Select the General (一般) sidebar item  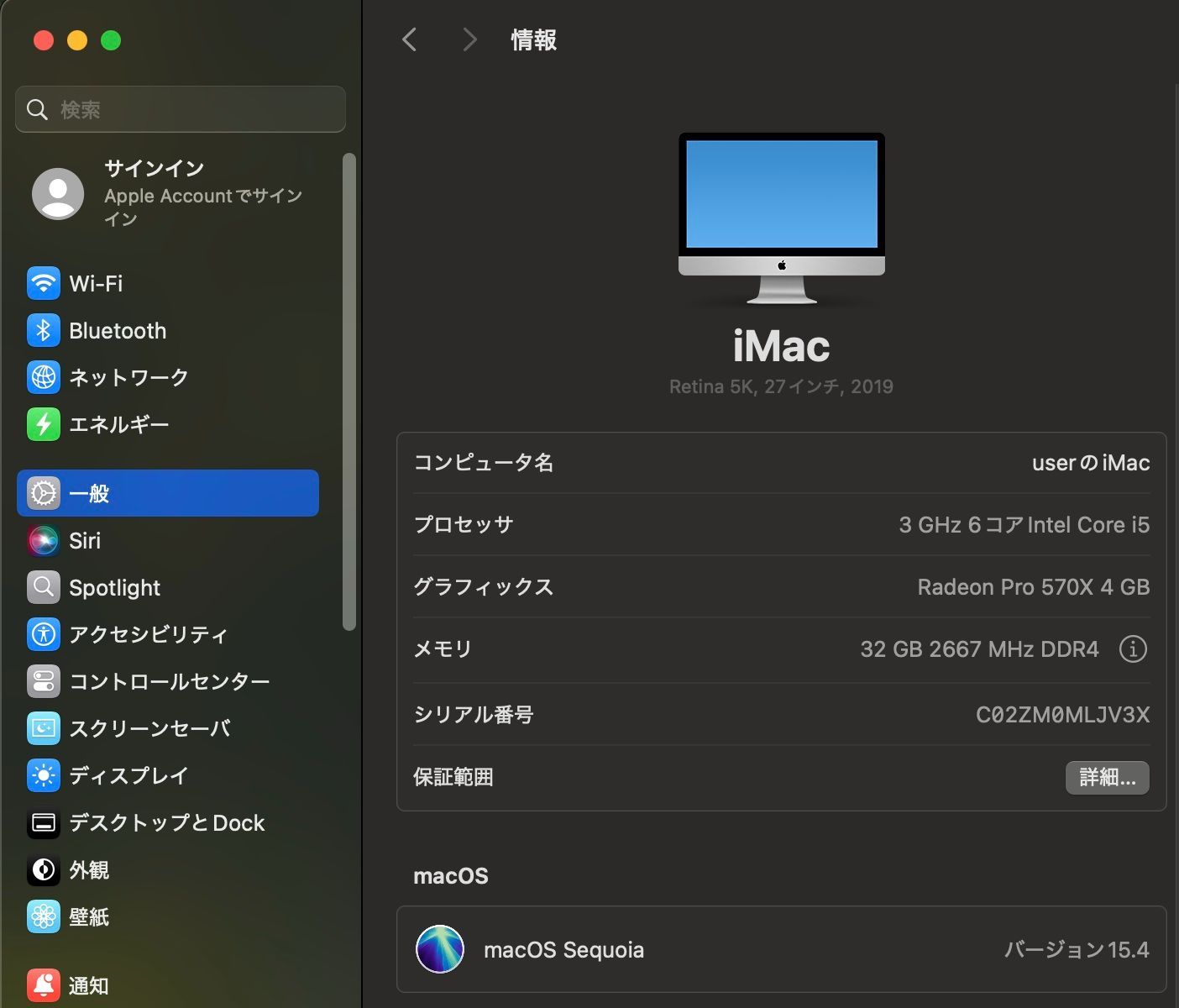click(168, 494)
